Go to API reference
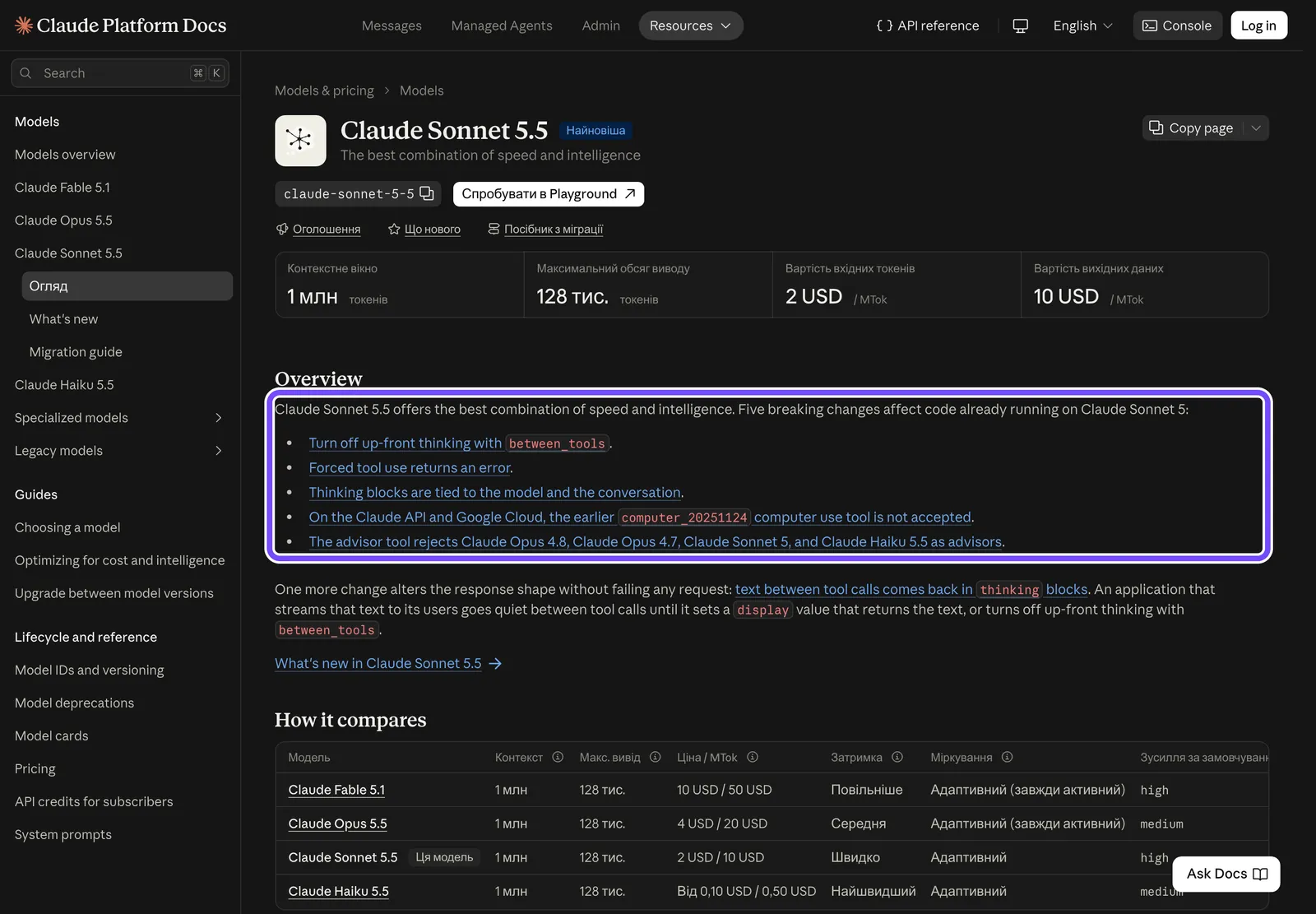This screenshot has width=1316, height=914. tap(928, 26)
